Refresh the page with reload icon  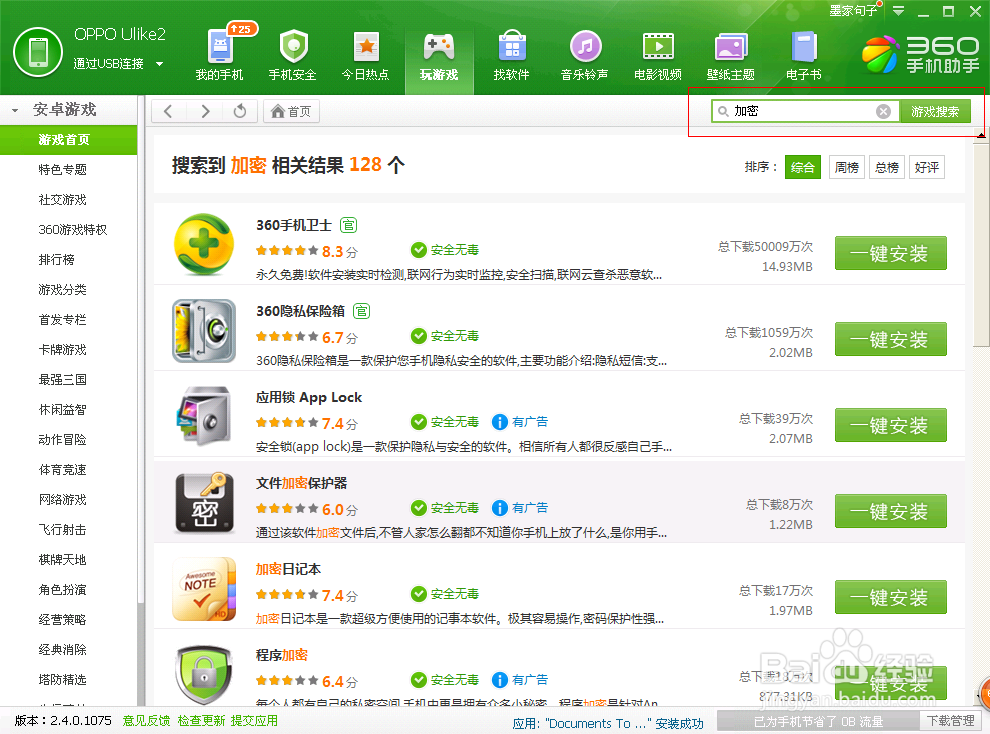coord(240,111)
